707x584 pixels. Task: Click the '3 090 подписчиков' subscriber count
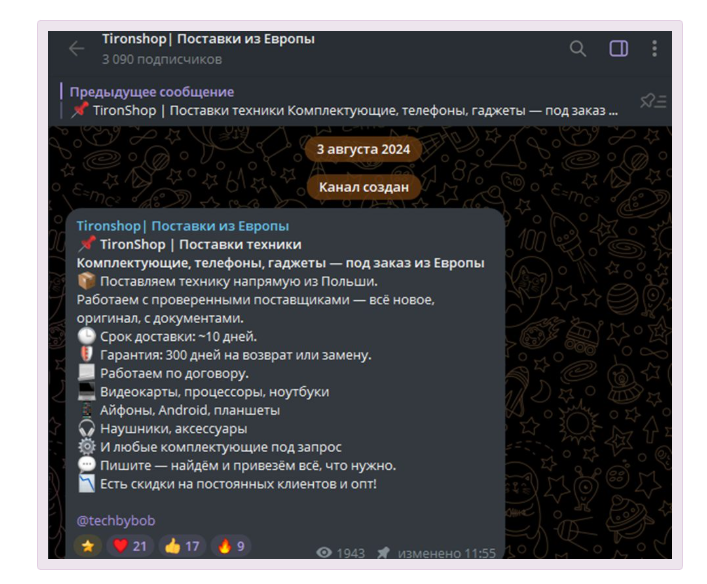pyautogui.click(x=162, y=60)
